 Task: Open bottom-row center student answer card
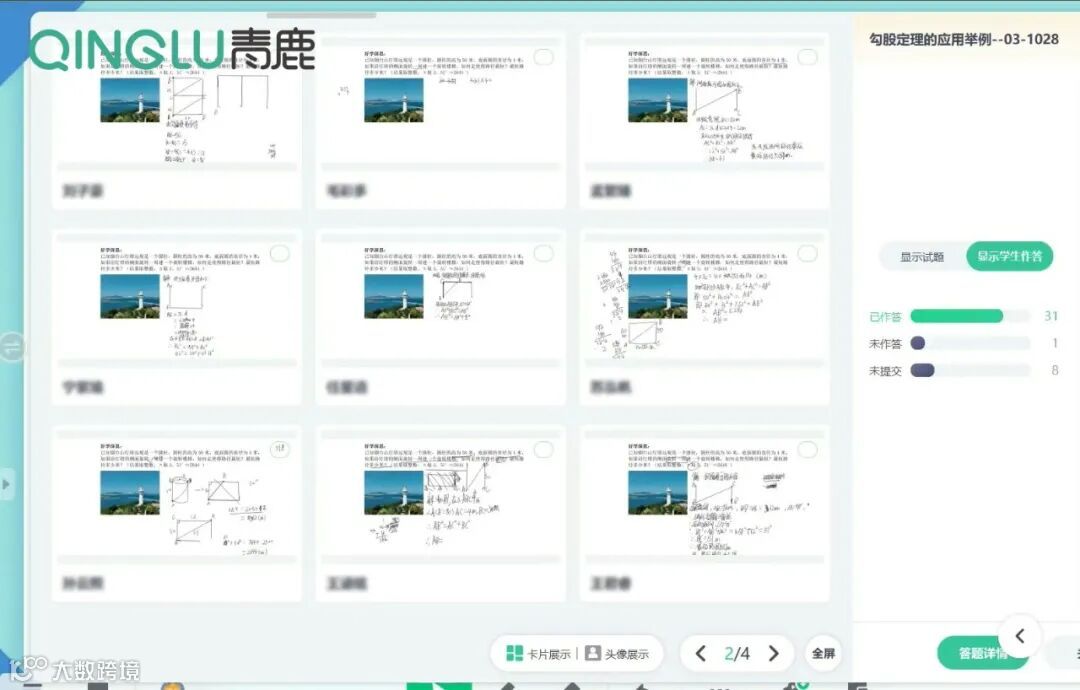click(441, 513)
